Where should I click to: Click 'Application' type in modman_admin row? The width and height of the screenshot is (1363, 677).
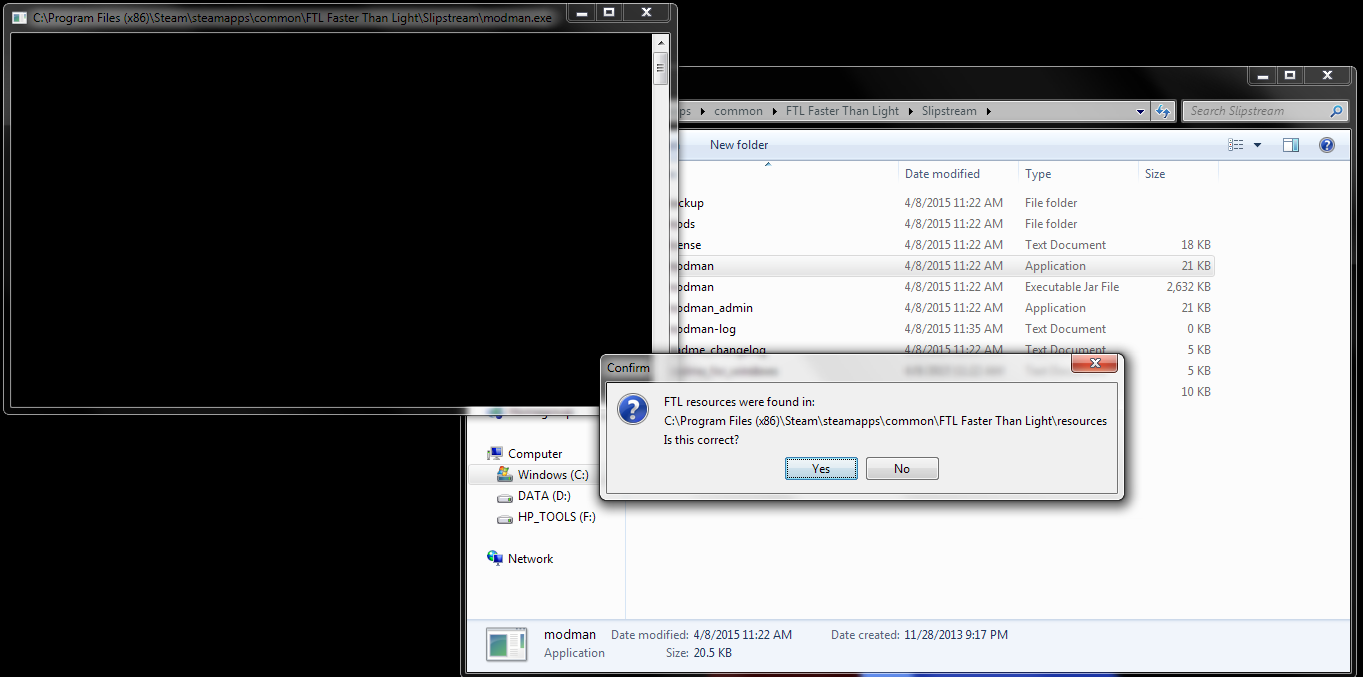(x=1055, y=308)
